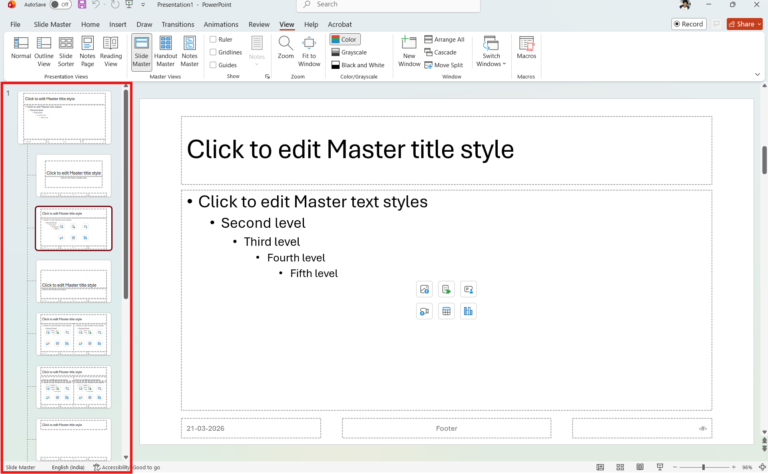
Task: Open the Animations tab
Action: (x=221, y=24)
